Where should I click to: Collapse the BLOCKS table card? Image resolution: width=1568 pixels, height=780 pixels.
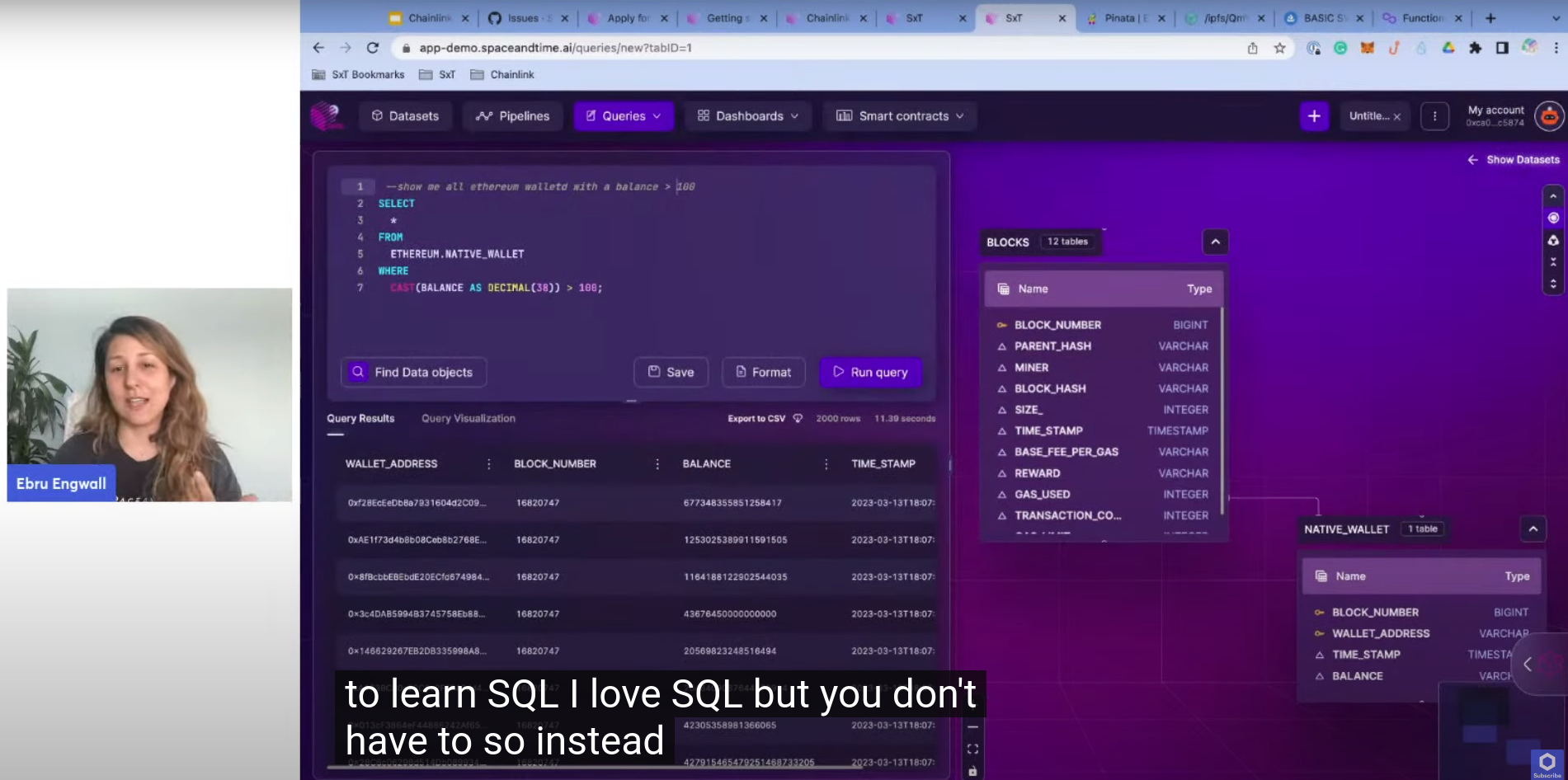pos(1215,242)
